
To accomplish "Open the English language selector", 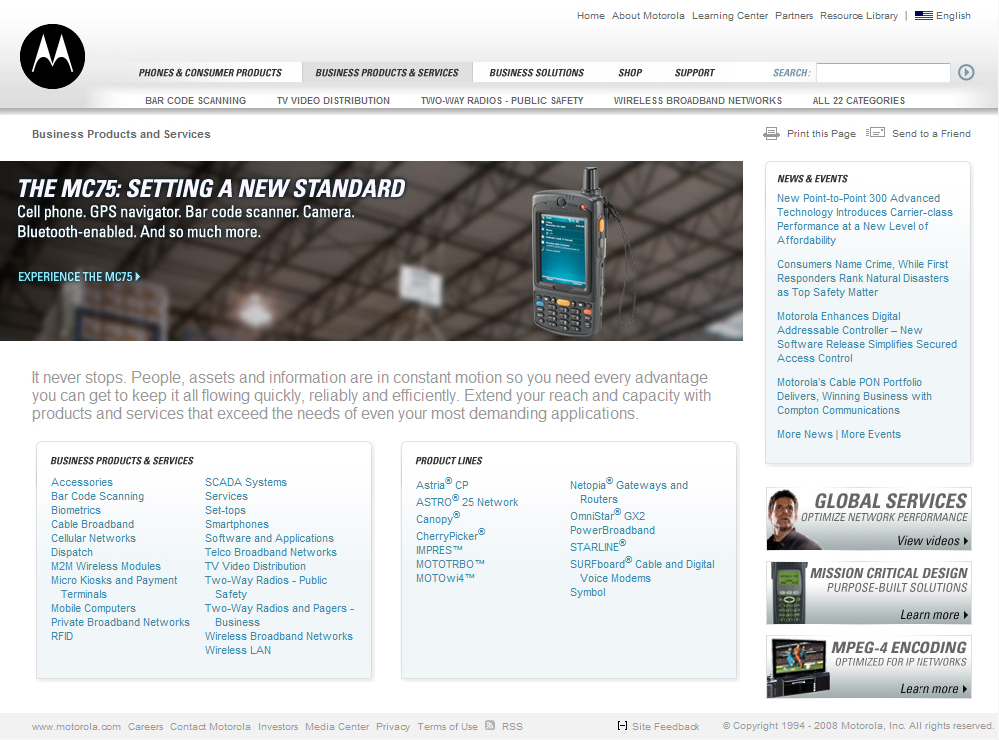I will (x=953, y=16).
